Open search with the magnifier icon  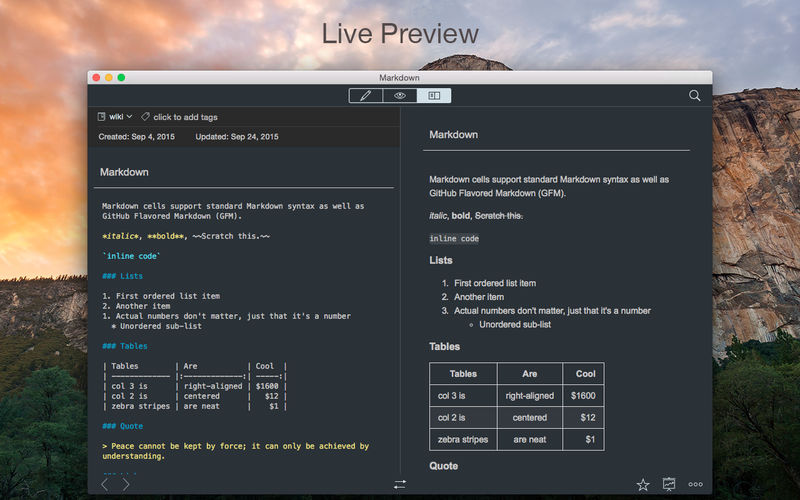(x=695, y=96)
